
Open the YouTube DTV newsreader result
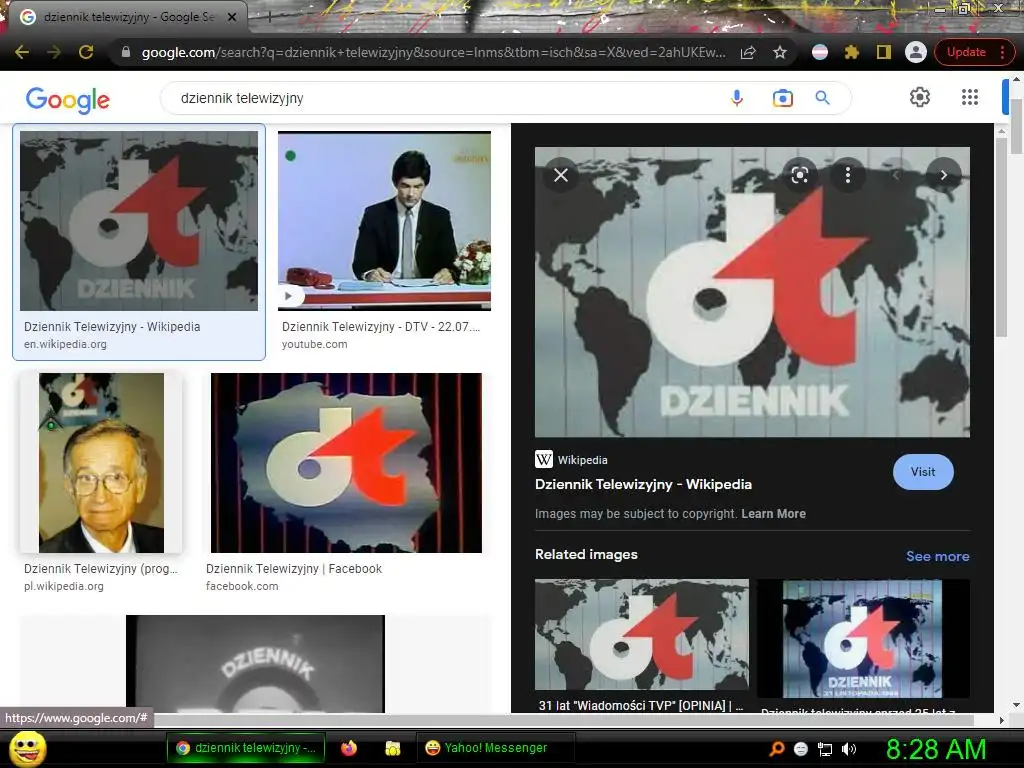(384, 221)
